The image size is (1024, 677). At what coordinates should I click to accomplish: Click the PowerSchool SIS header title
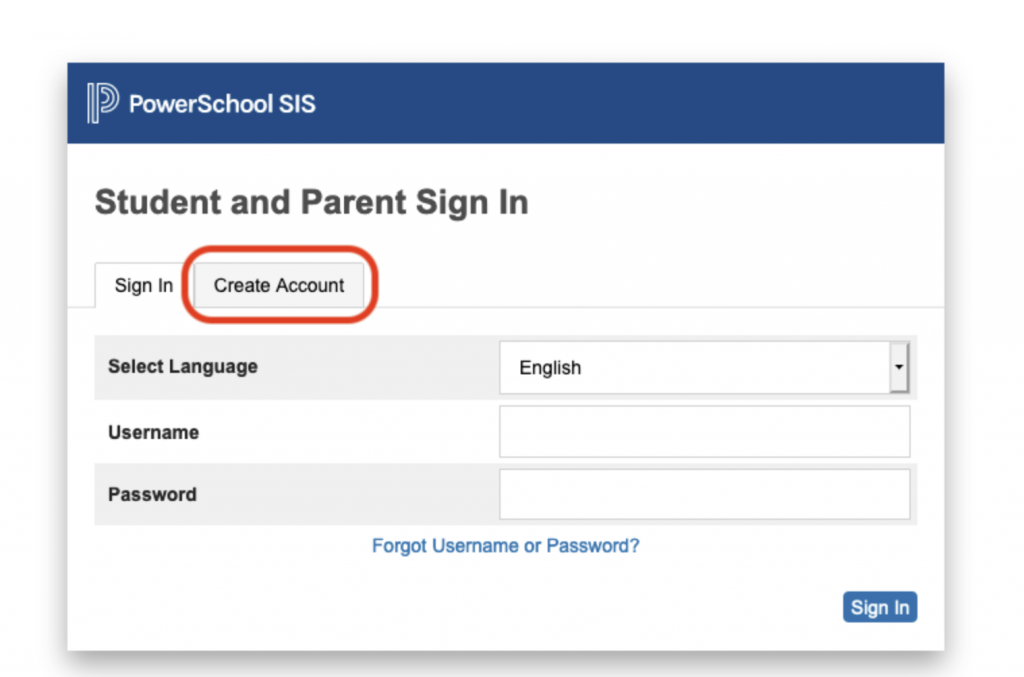tap(222, 104)
